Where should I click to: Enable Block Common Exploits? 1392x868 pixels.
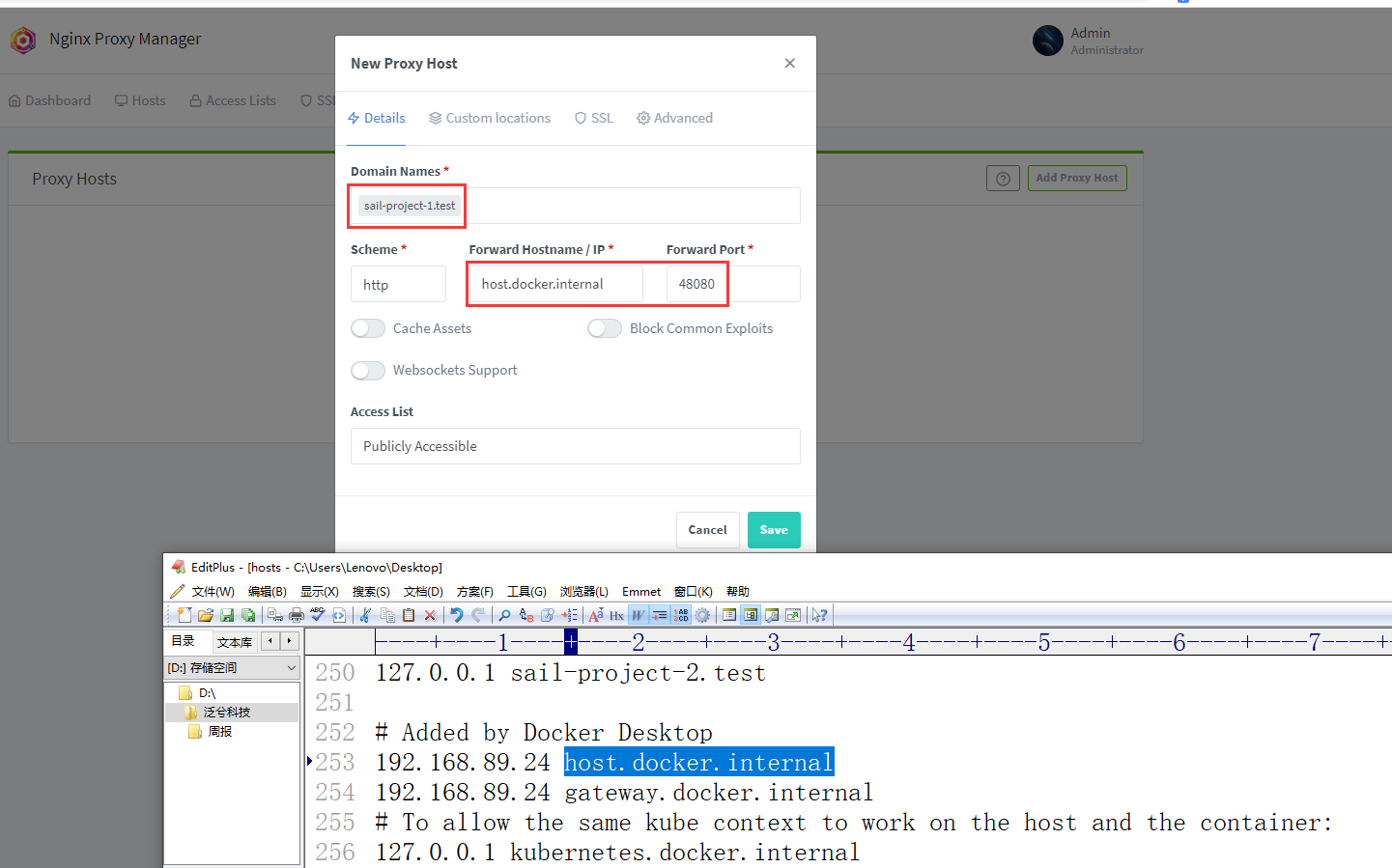click(x=605, y=328)
